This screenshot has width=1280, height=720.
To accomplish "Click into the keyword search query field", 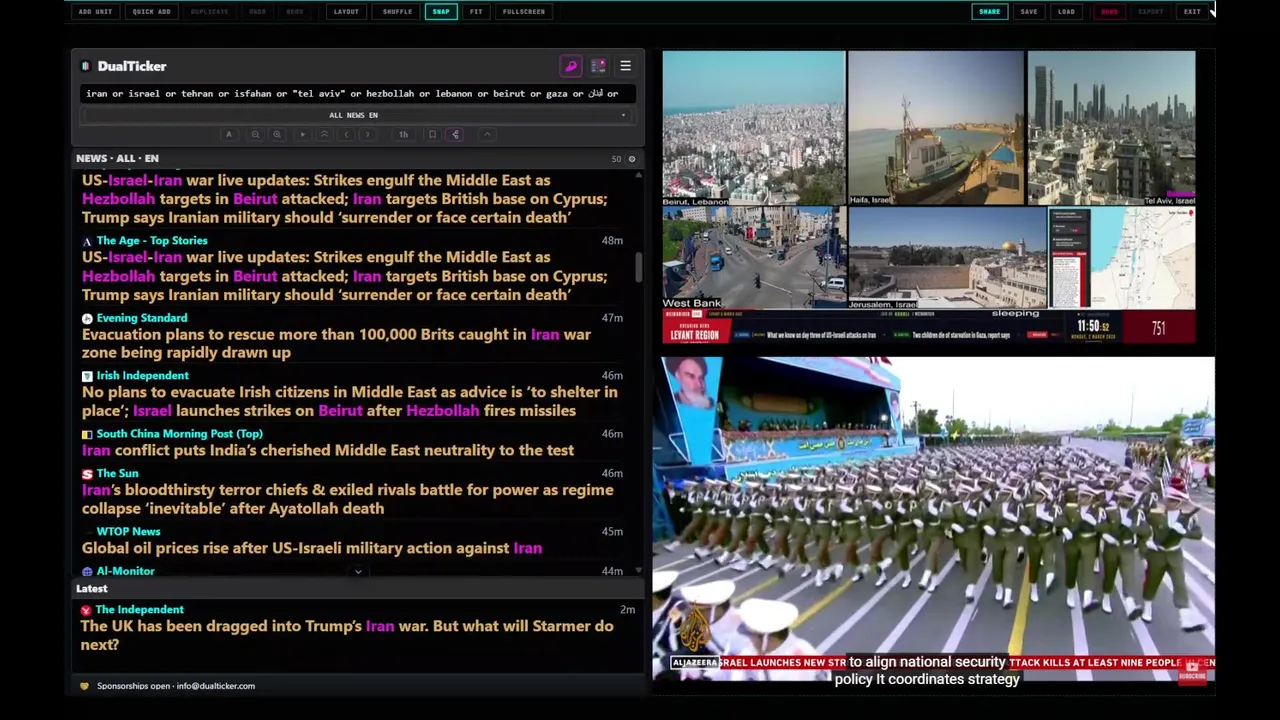I will 356,94.
